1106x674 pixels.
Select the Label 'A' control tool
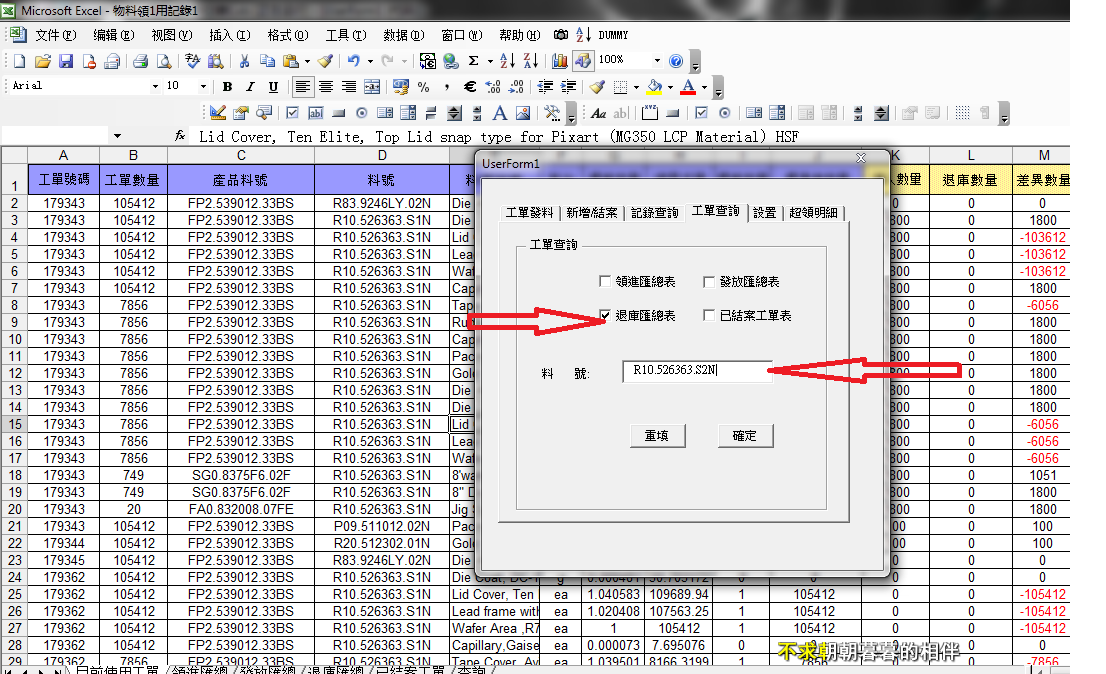[x=499, y=113]
